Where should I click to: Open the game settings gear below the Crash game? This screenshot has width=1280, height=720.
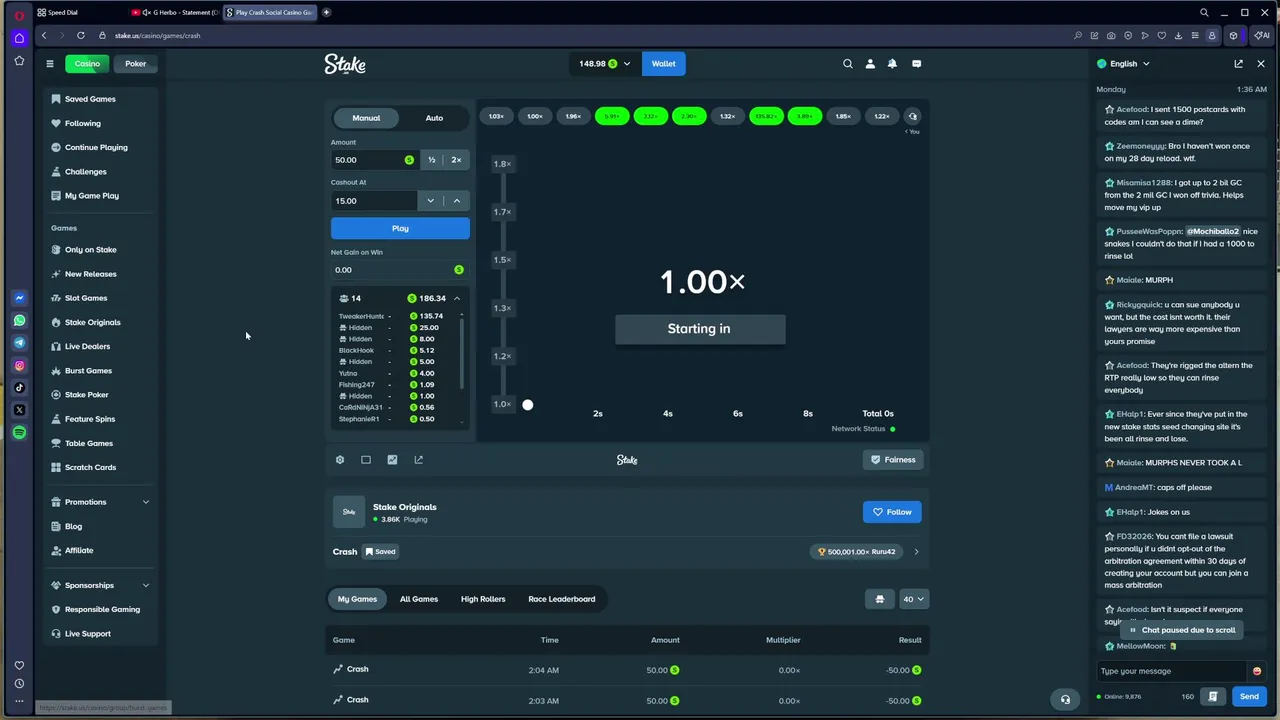click(340, 460)
